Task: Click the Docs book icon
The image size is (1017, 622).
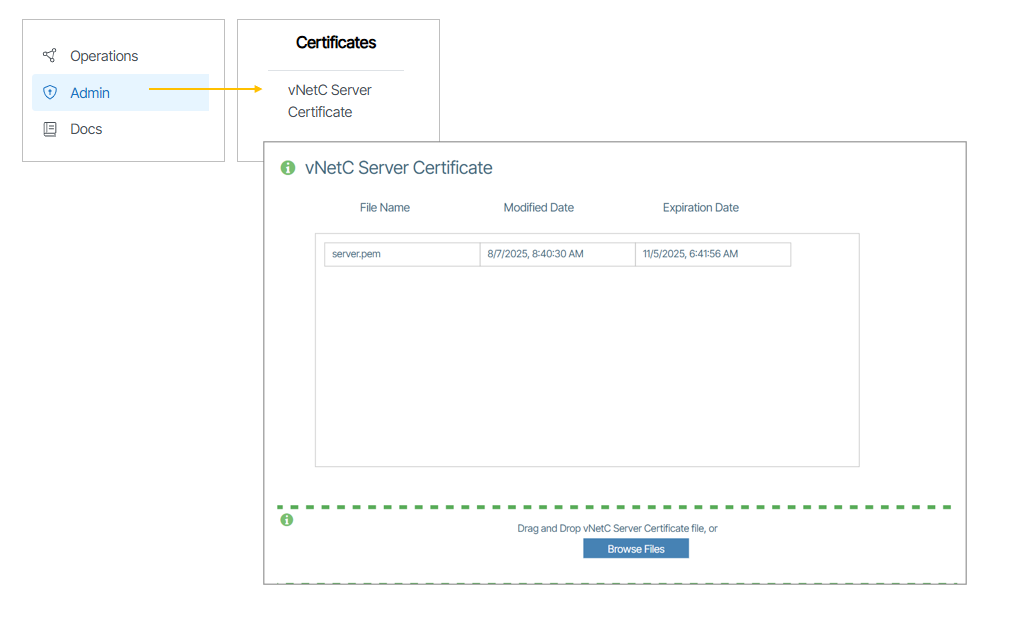Action: pyautogui.click(x=50, y=129)
